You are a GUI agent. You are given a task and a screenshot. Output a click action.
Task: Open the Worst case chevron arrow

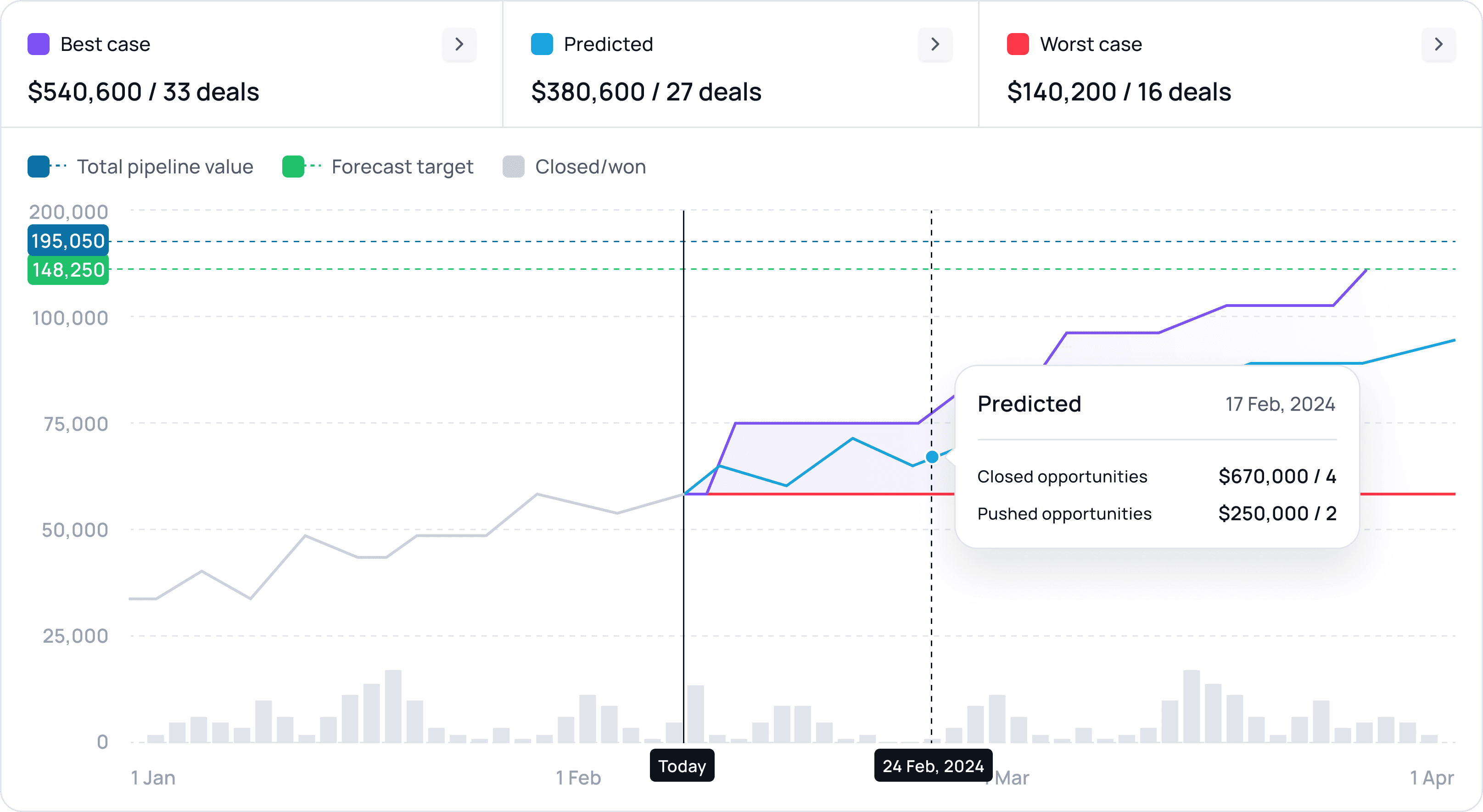(1438, 44)
